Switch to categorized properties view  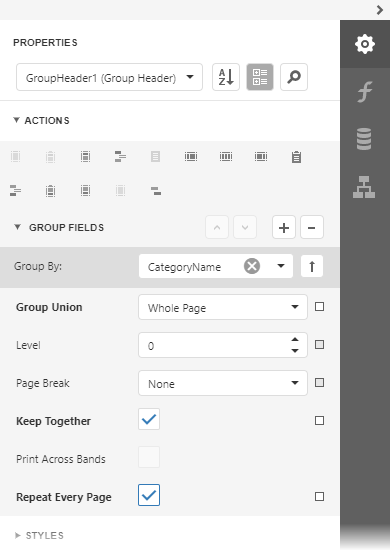pyautogui.click(x=260, y=77)
